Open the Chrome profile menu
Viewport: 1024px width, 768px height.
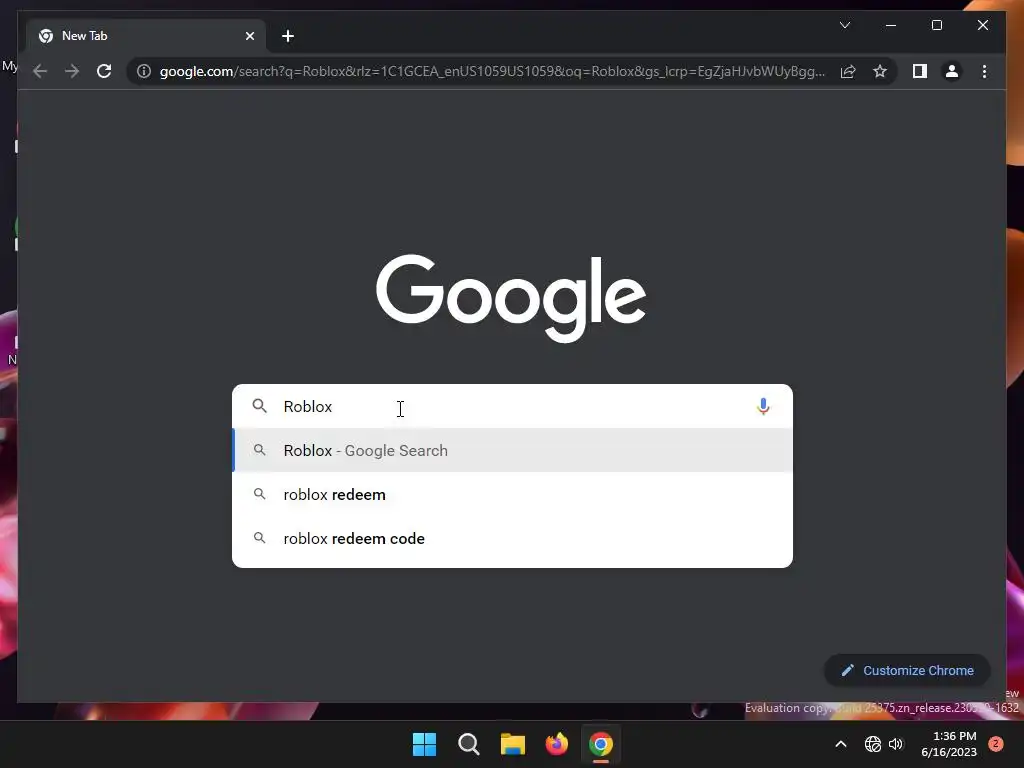pyautogui.click(x=952, y=71)
